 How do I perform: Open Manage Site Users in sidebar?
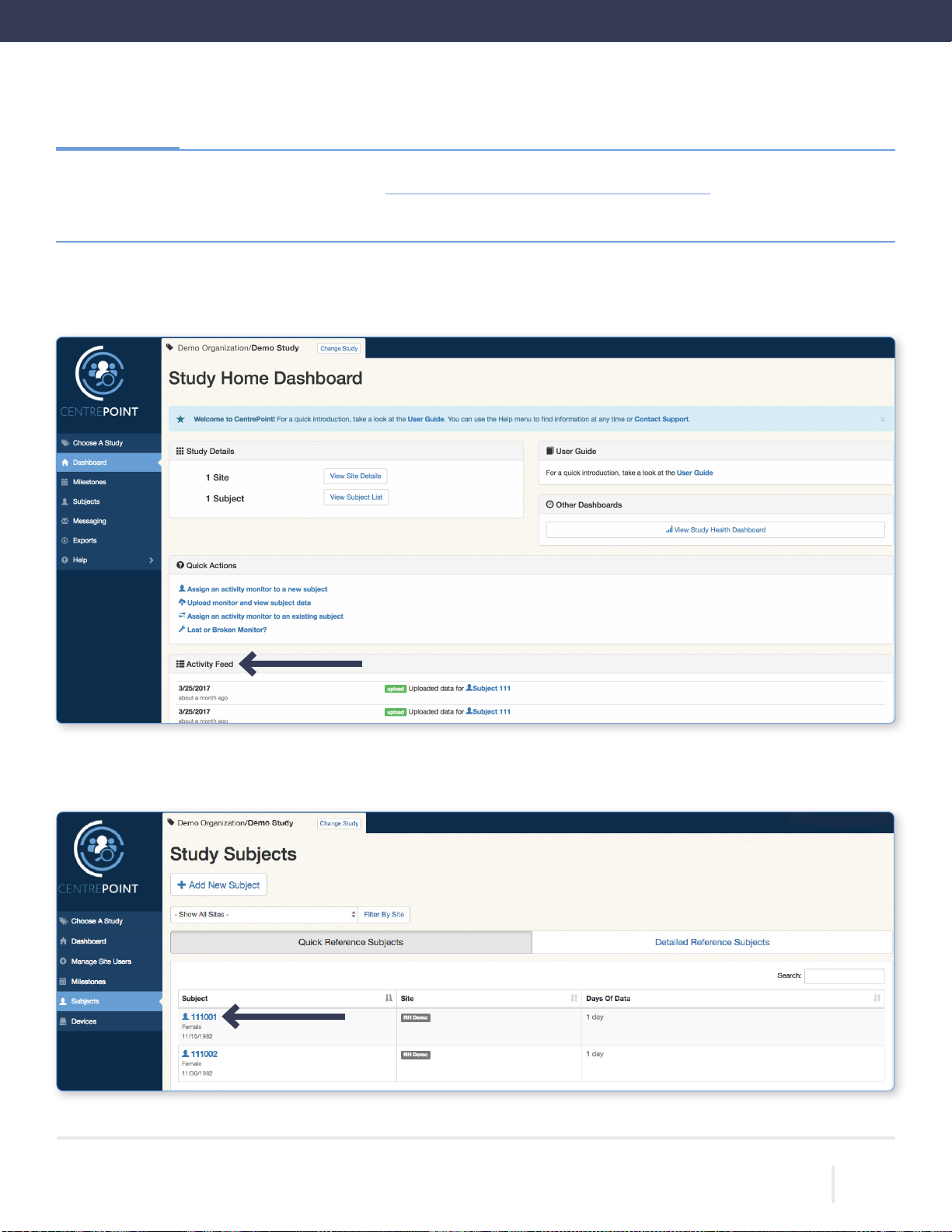pos(101,962)
